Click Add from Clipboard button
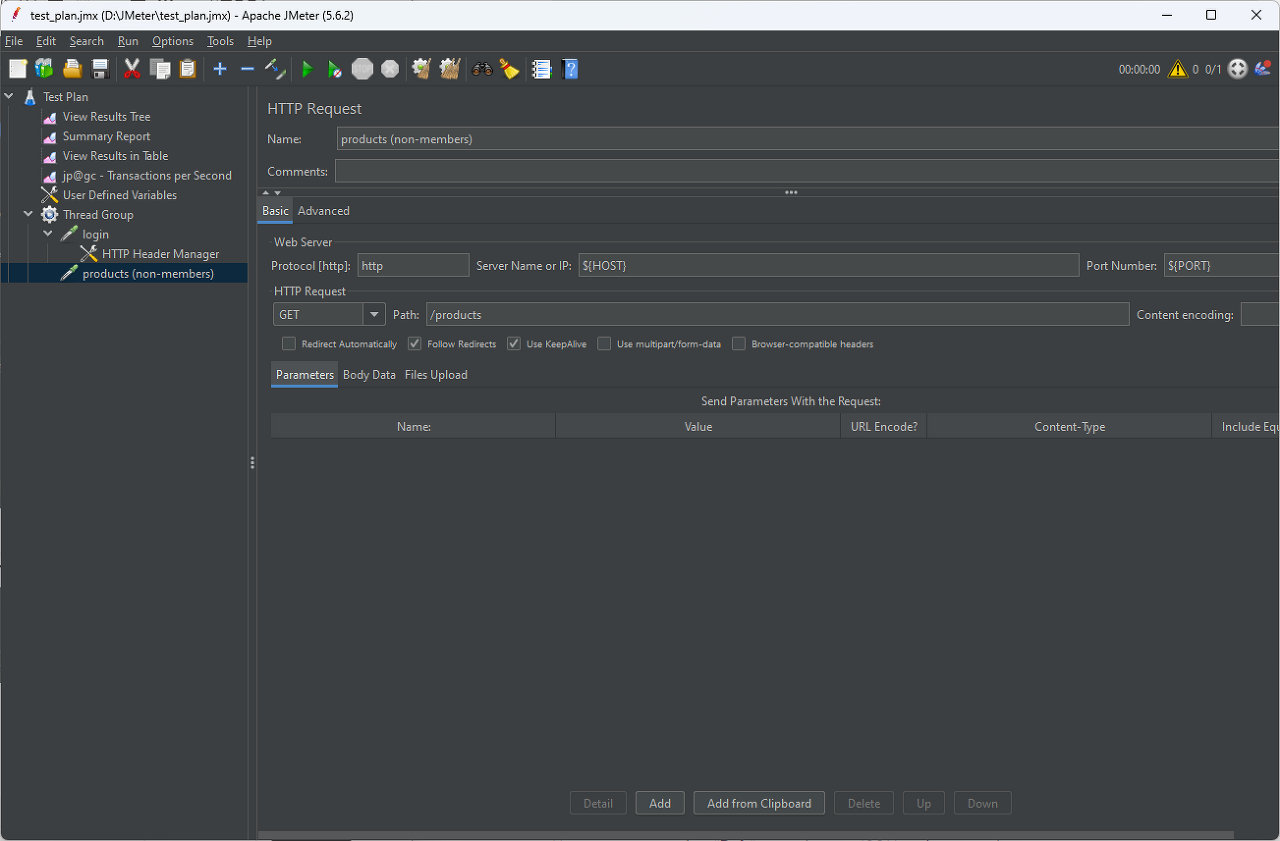This screenshot has height=841, width=1280. click(x=759, y=803)
